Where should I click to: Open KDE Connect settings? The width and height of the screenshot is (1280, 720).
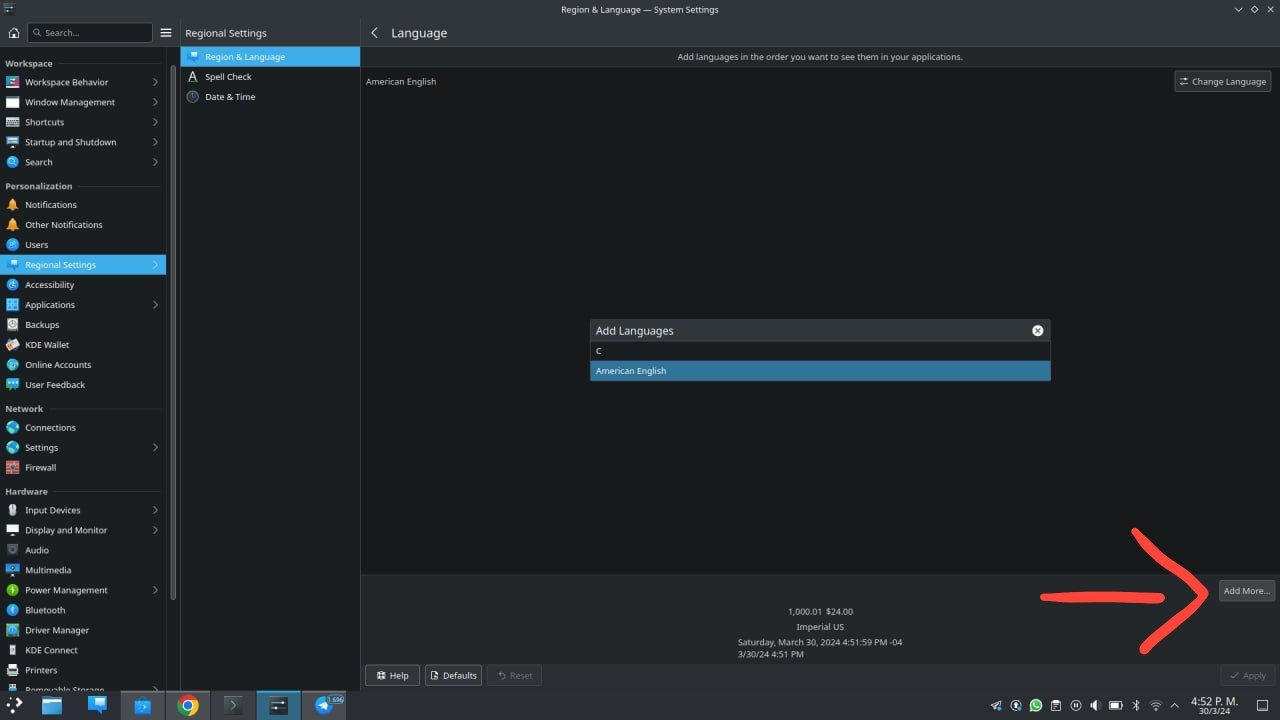point(83,650)
